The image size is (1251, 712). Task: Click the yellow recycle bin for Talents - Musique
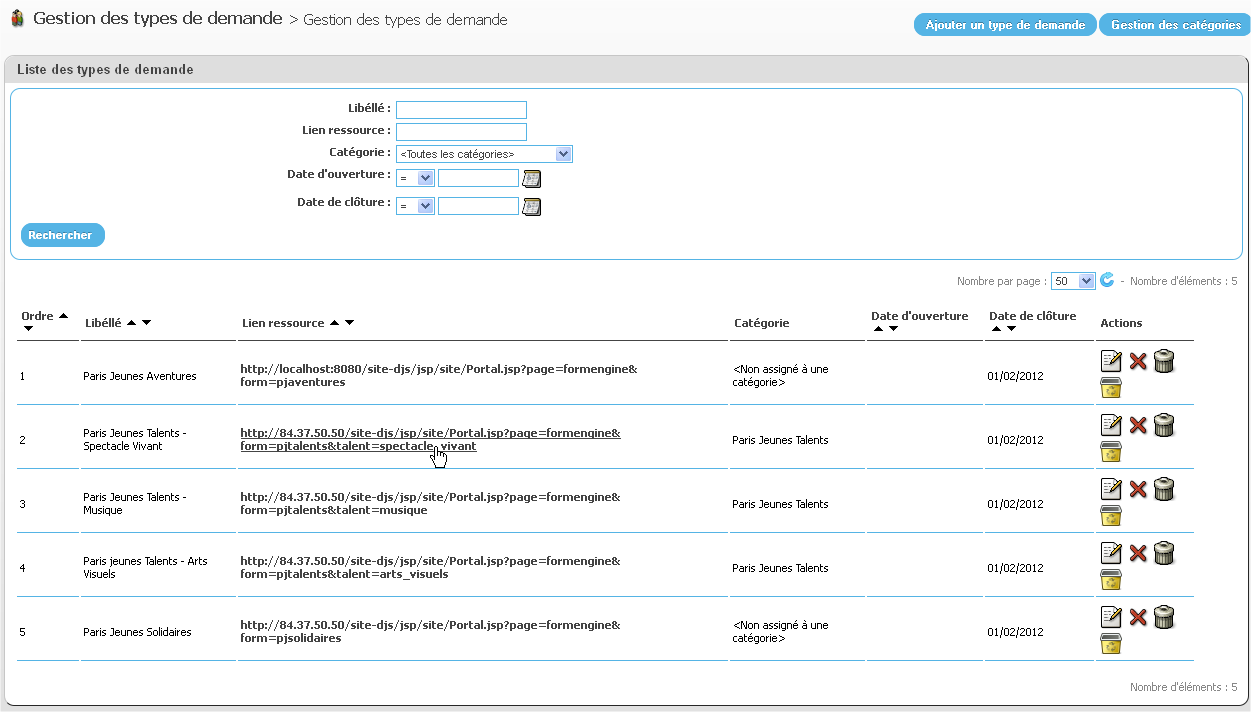point(1111,516)
